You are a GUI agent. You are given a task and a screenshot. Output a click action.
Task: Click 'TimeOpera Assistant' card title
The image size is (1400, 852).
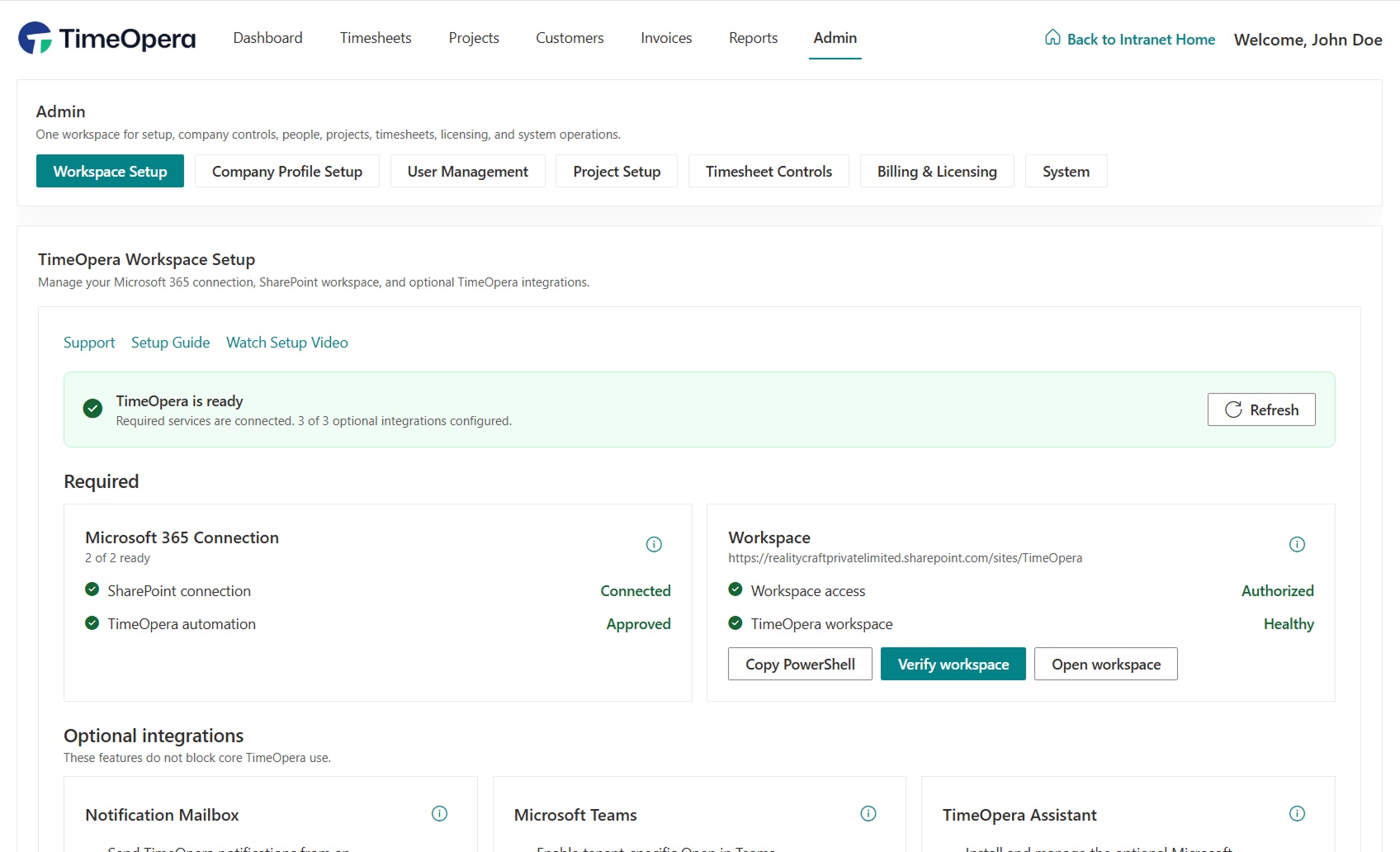coord(1019,815)
